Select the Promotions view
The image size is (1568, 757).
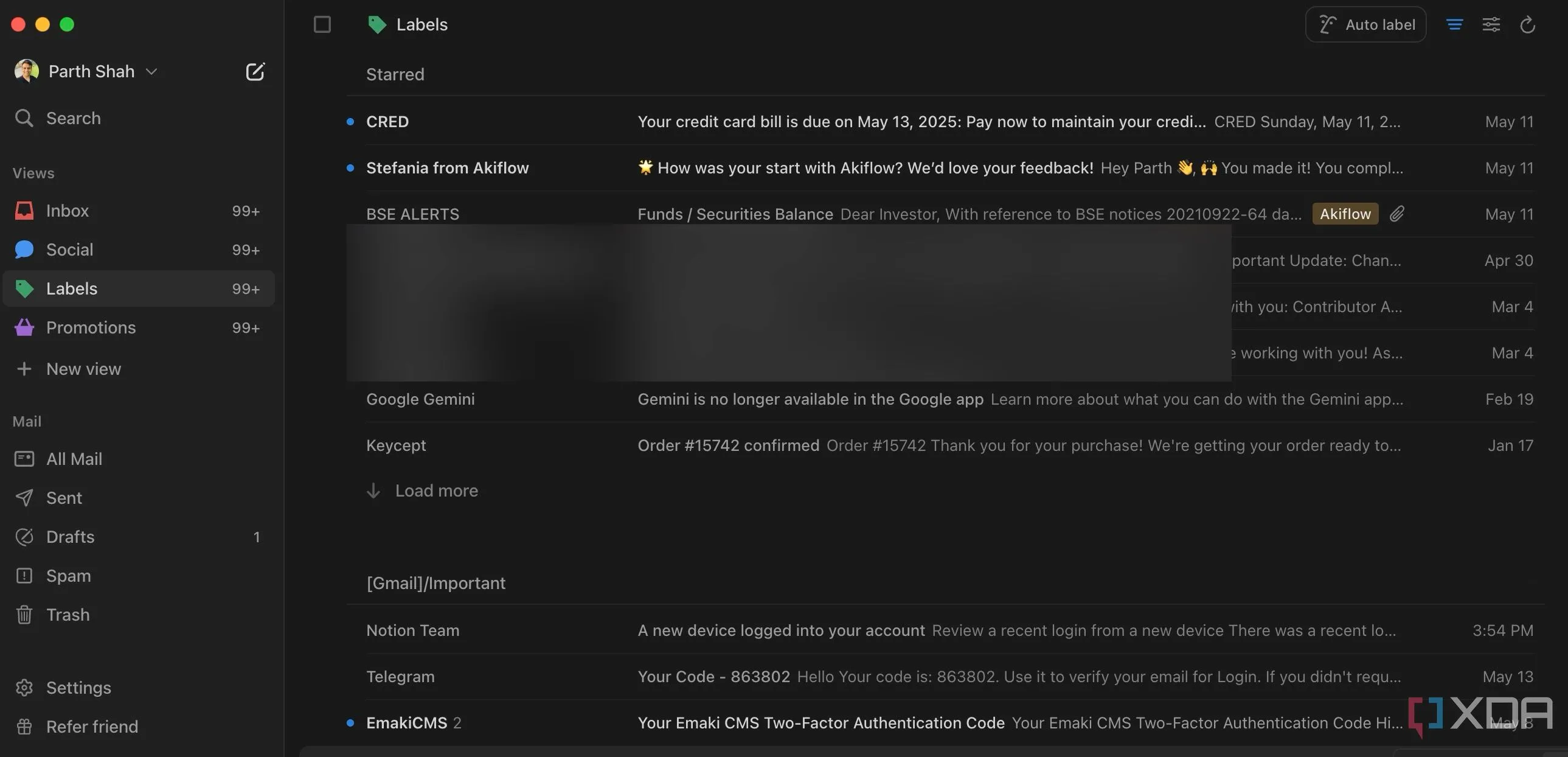[139, 327]
